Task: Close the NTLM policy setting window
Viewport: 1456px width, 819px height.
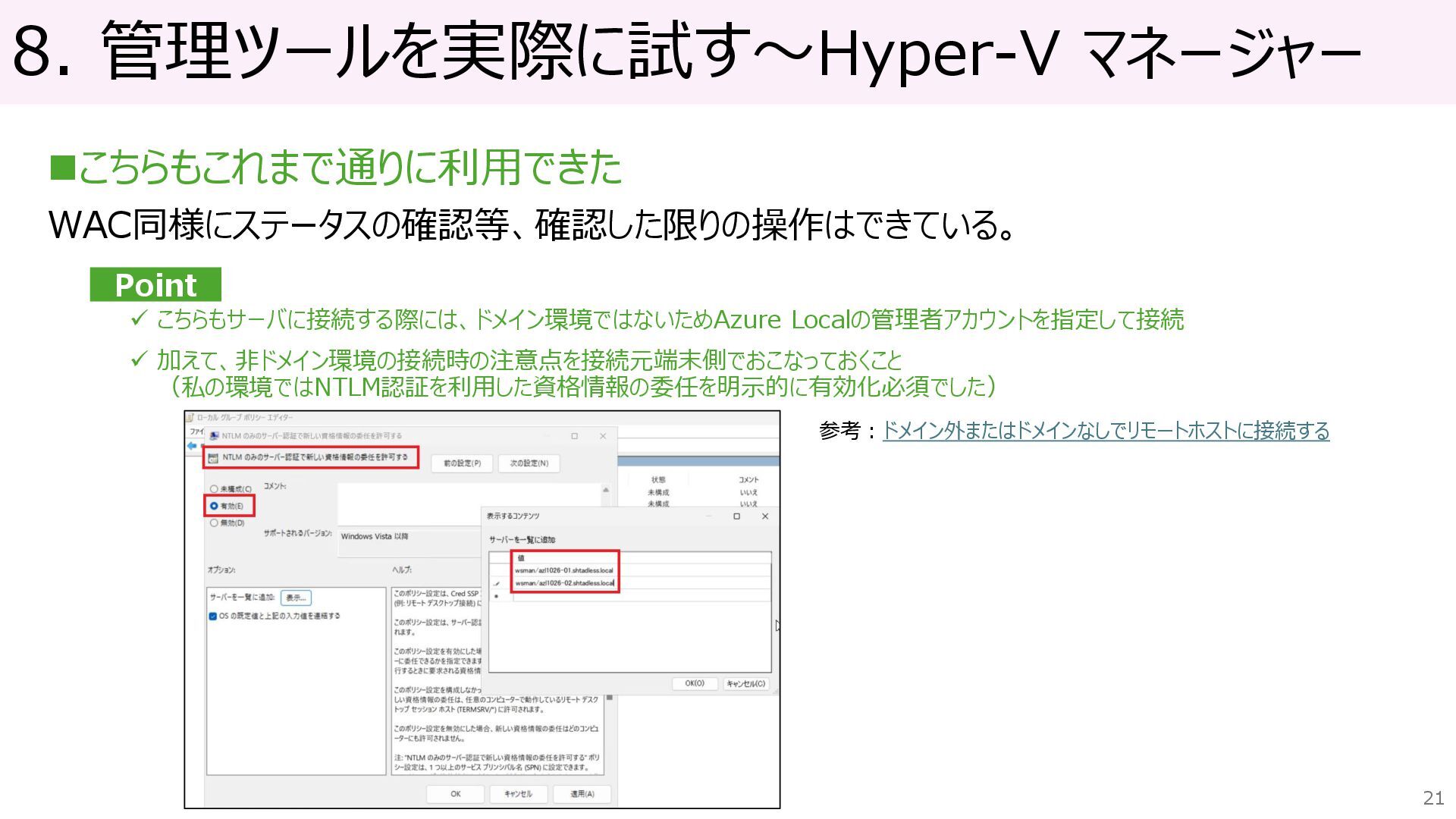Action: coord(603,436)
